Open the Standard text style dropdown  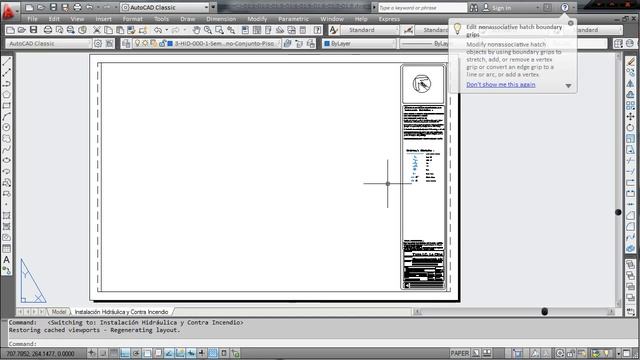(369, 30)
